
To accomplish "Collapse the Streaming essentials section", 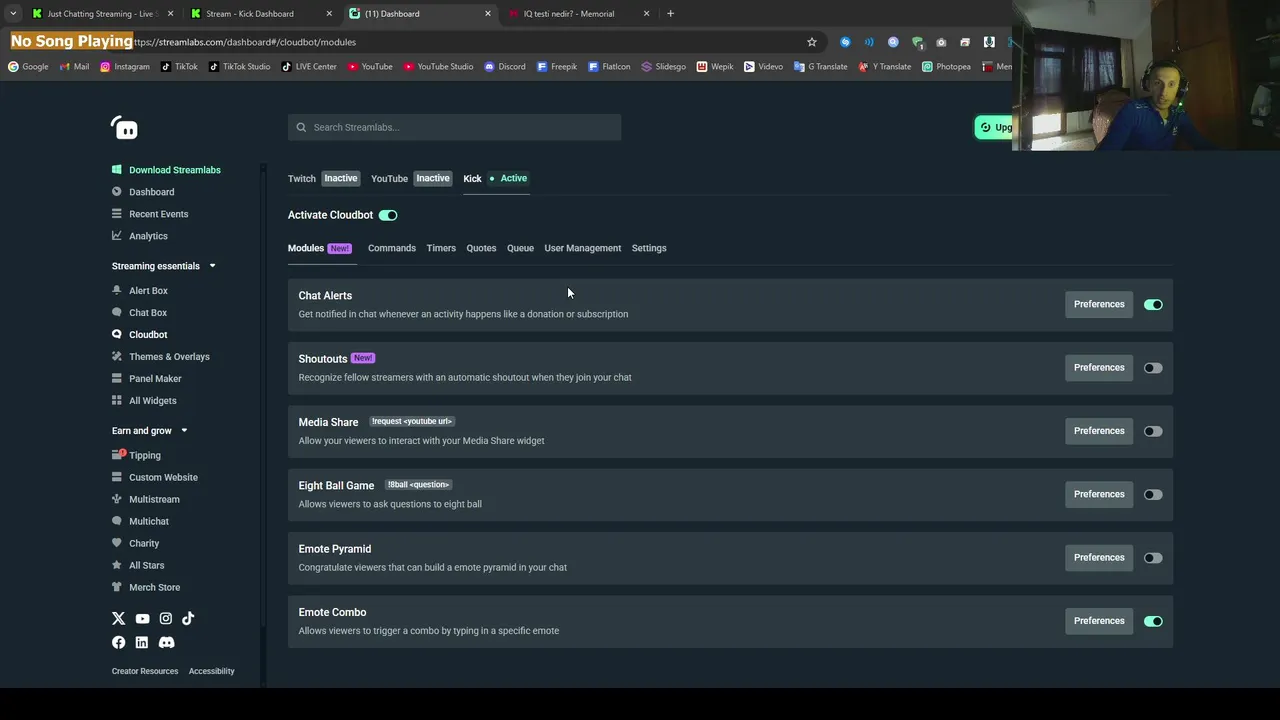I will (212, 266).
